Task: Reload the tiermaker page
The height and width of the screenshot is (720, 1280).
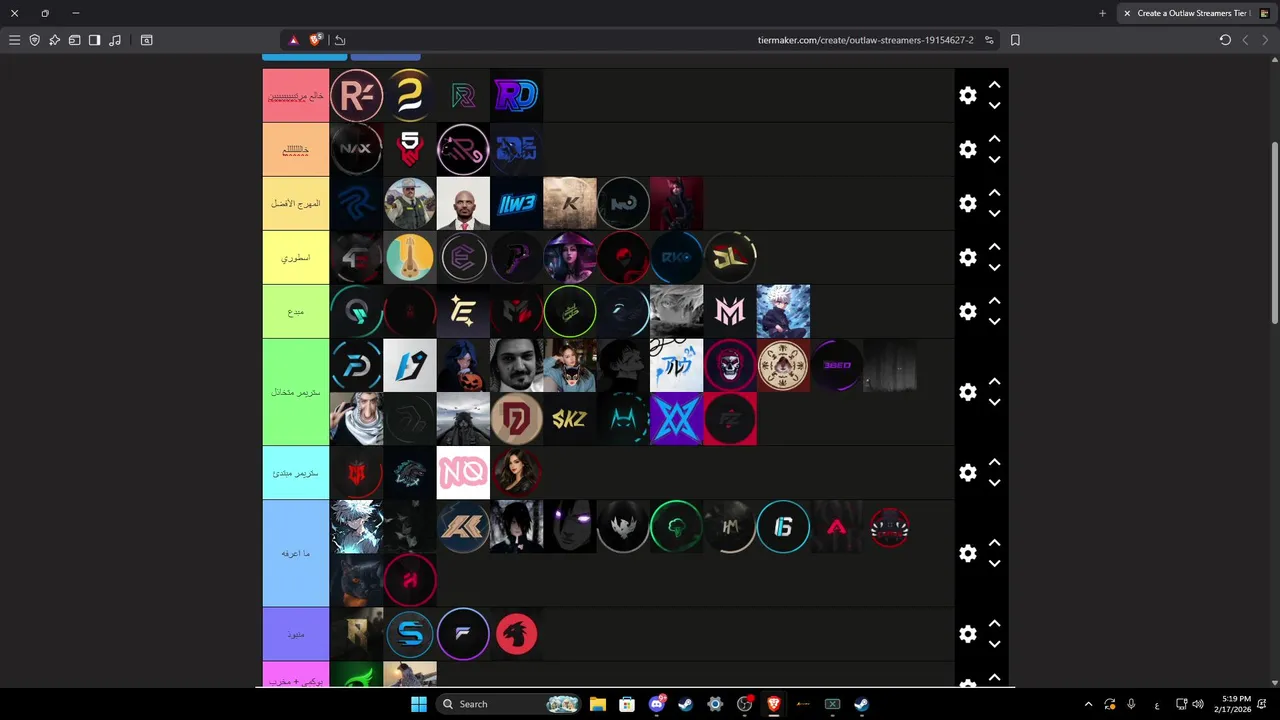Action: click(x=1225, y=40)
